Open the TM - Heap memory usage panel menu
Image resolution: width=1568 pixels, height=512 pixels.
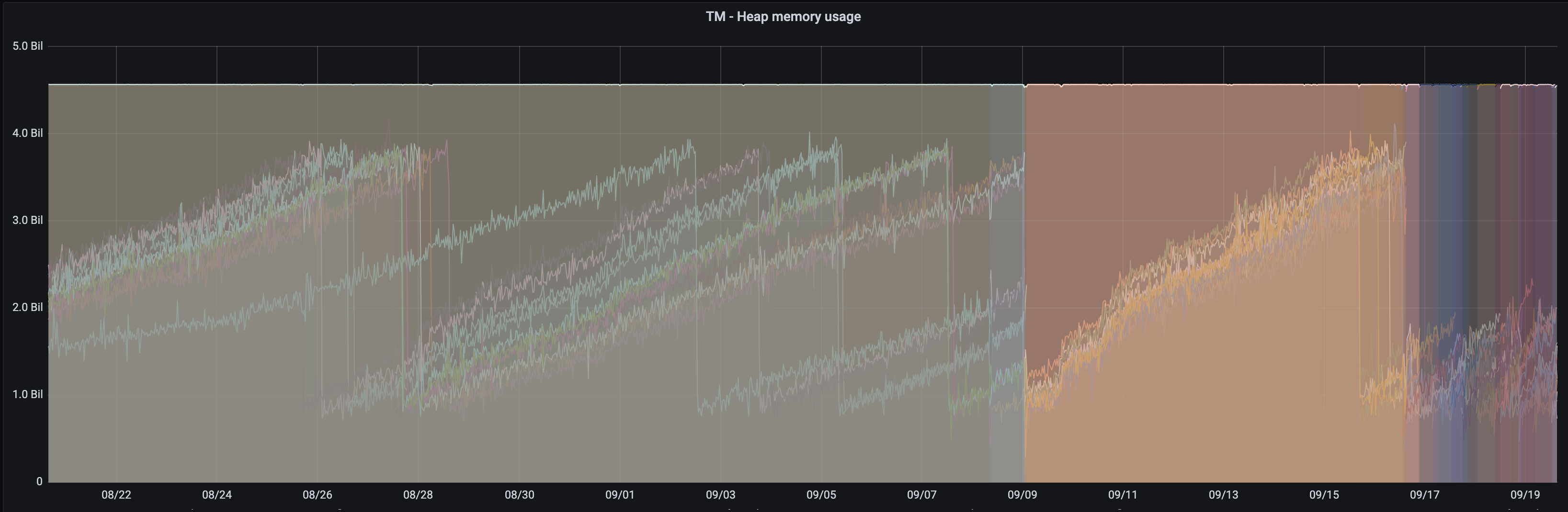click(783, 16)
